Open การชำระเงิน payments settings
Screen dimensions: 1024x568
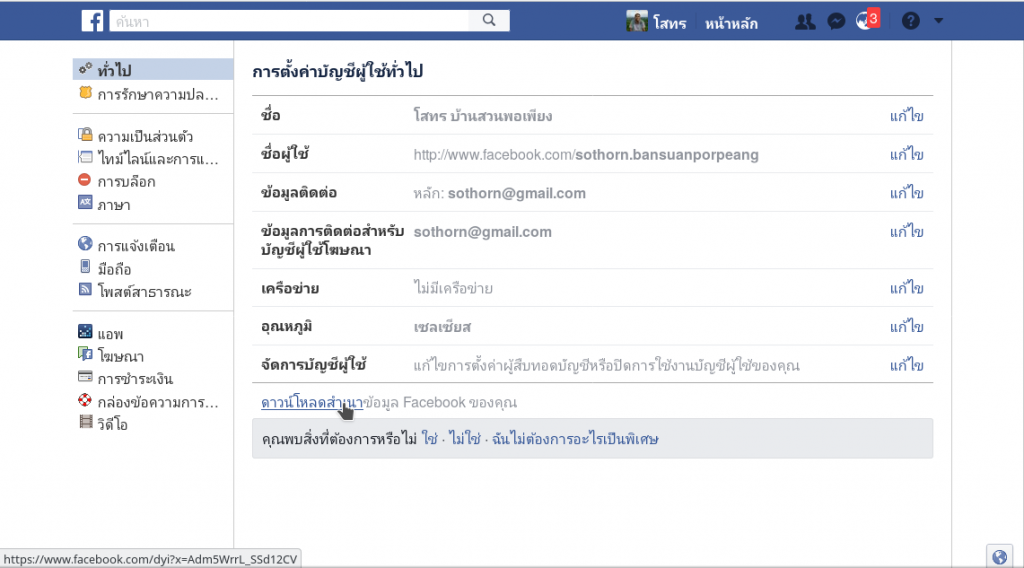point(135,379)
